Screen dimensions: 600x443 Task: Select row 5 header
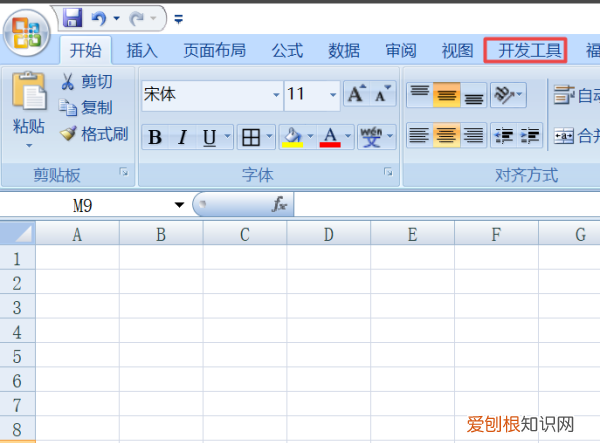pyautogui.click(x=17, y=356)
